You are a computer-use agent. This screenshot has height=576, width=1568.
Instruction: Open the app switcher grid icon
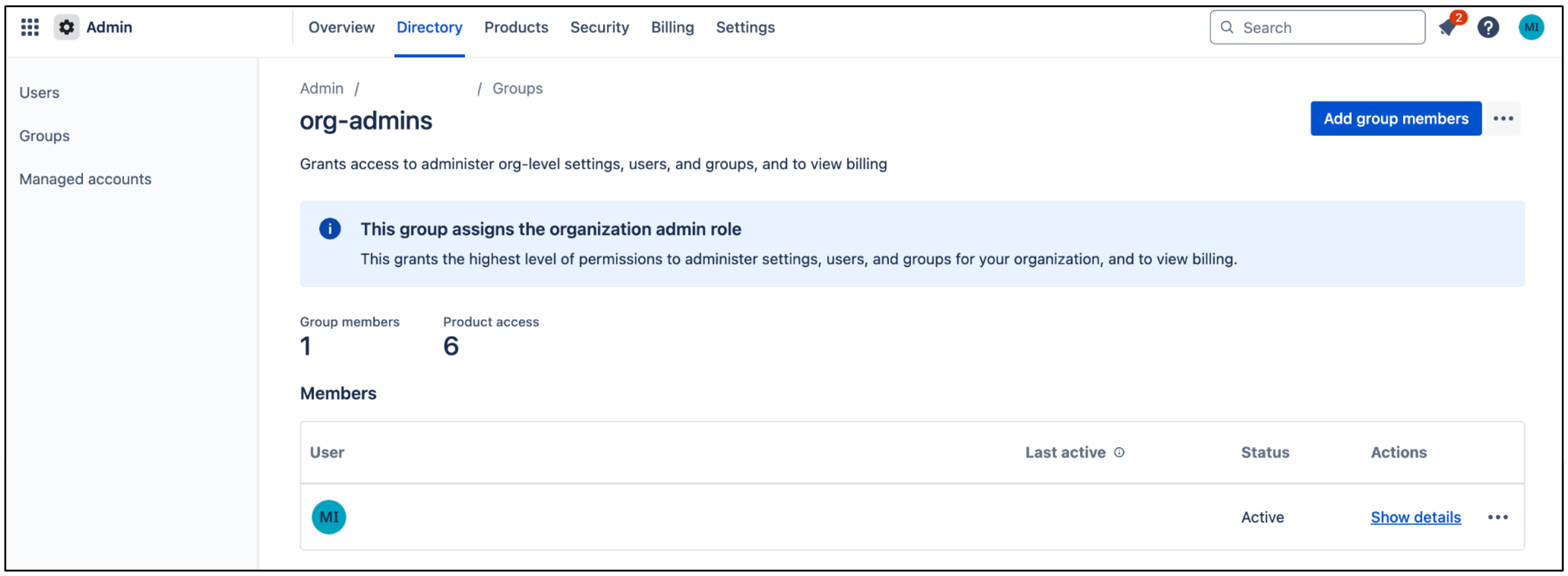(30, 27)
